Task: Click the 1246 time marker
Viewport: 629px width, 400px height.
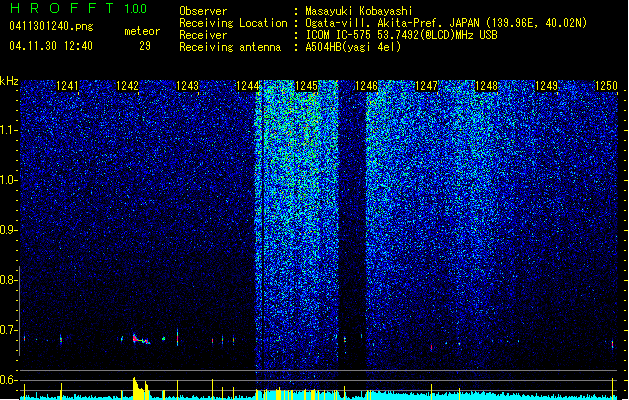Action: (x=367, y=86)
